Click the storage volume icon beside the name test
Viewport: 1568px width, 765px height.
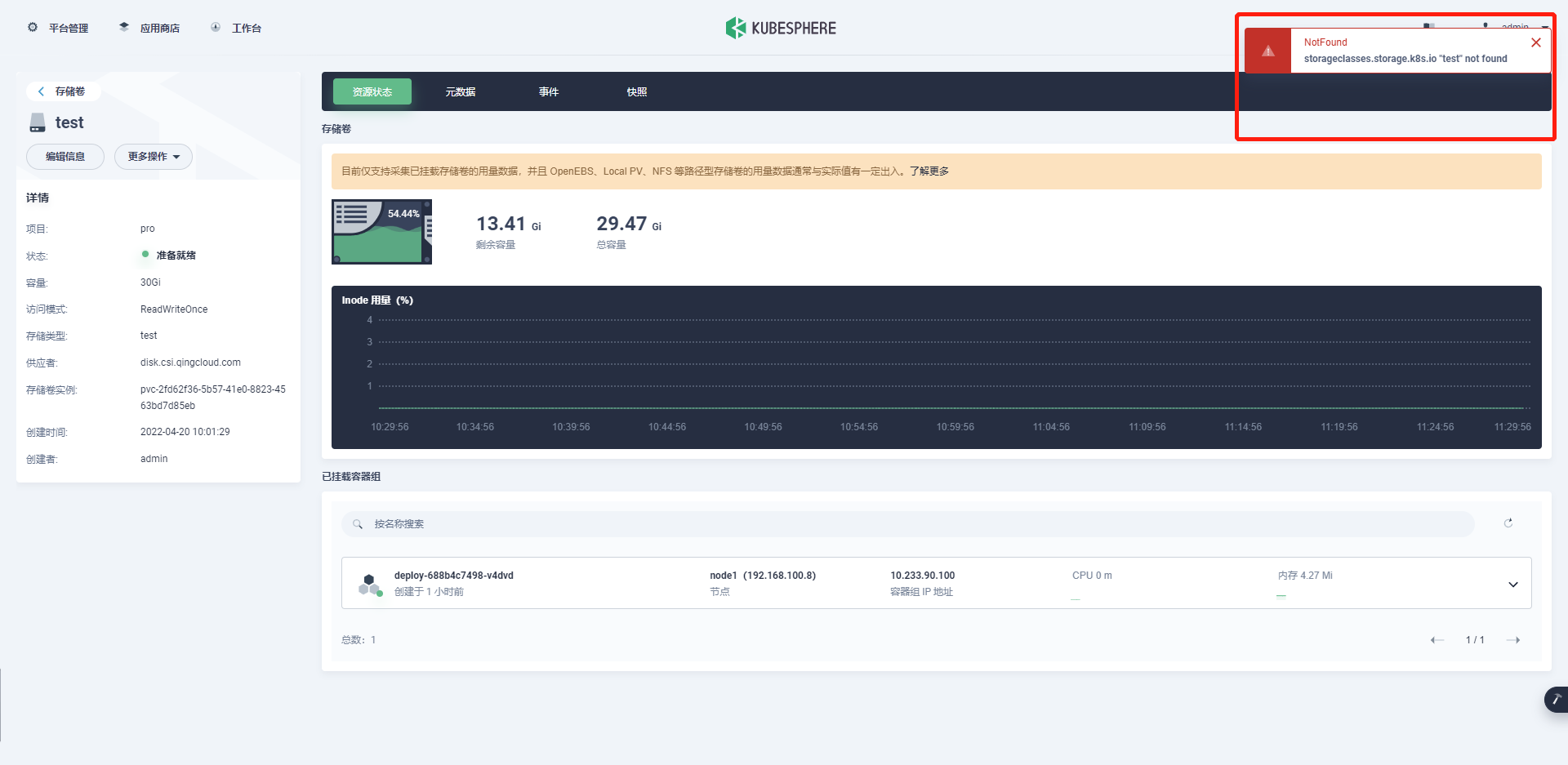[x=37, y=122]
